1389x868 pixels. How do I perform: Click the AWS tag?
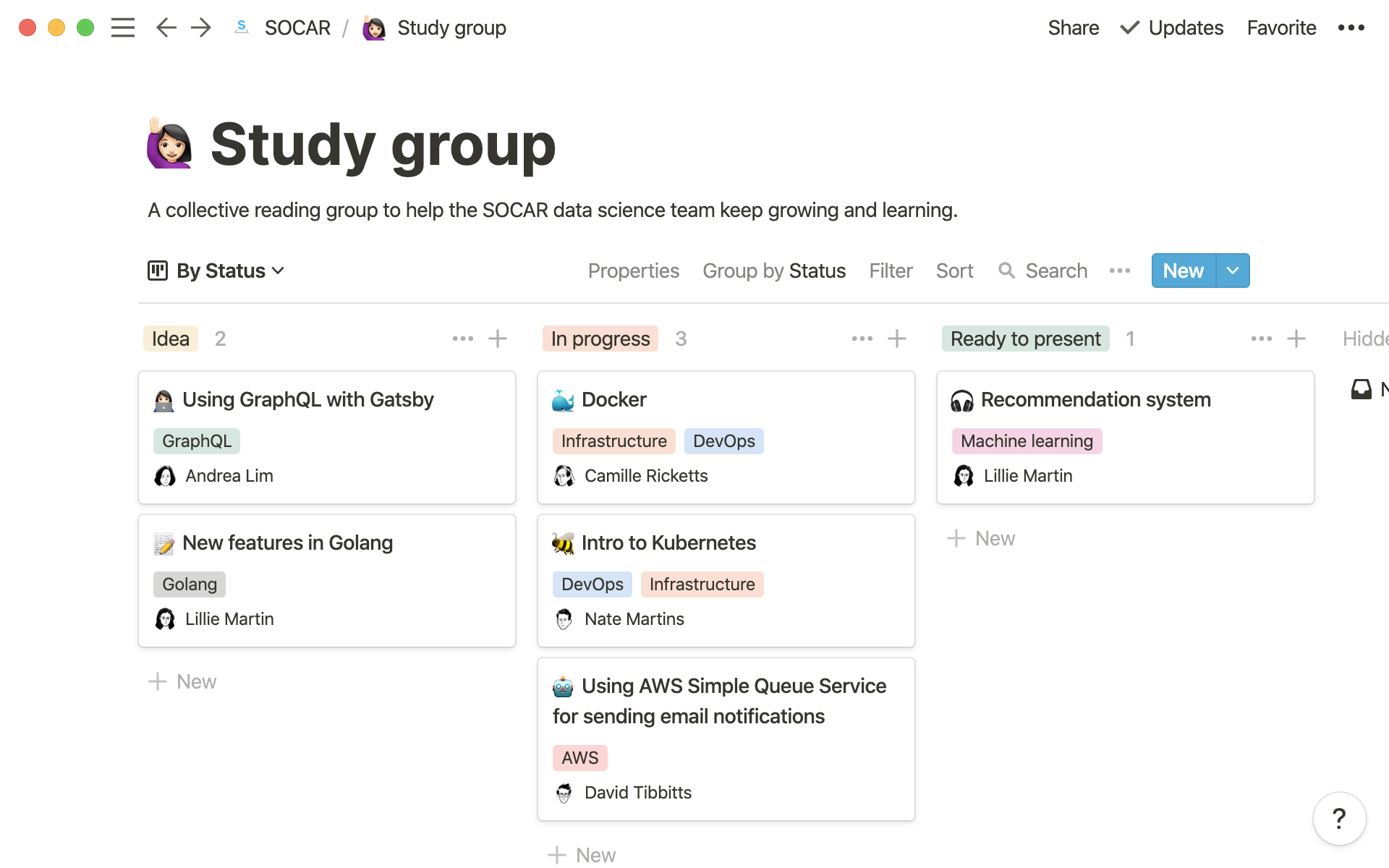pyautogui.click(x=580, y=758)
